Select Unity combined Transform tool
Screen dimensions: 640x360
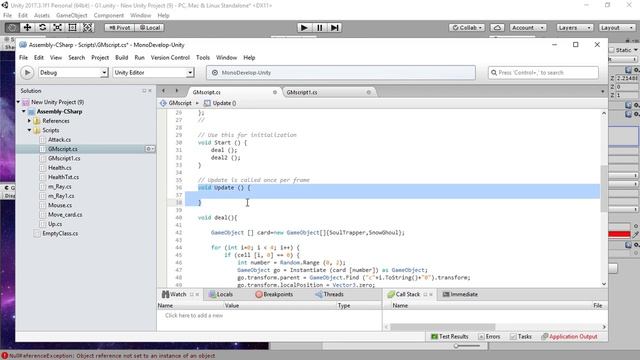pyautogui.click(x=88, y=27)
